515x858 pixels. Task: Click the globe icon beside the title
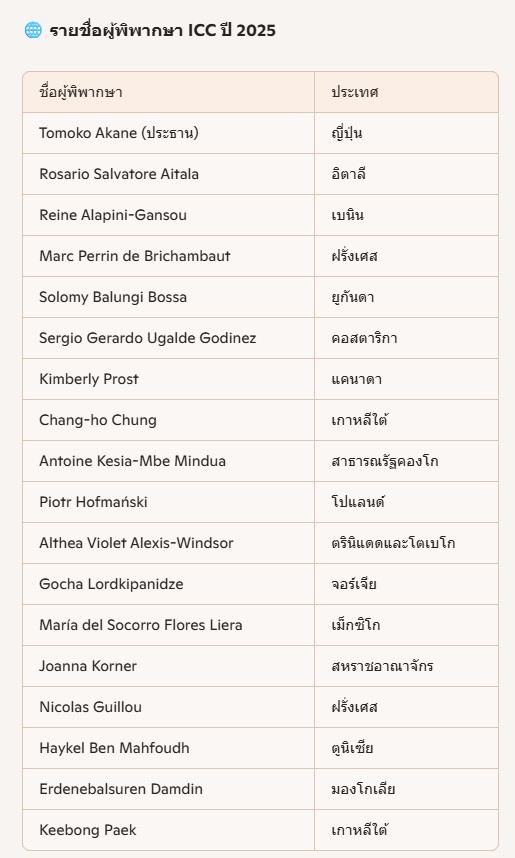(33, 30)
